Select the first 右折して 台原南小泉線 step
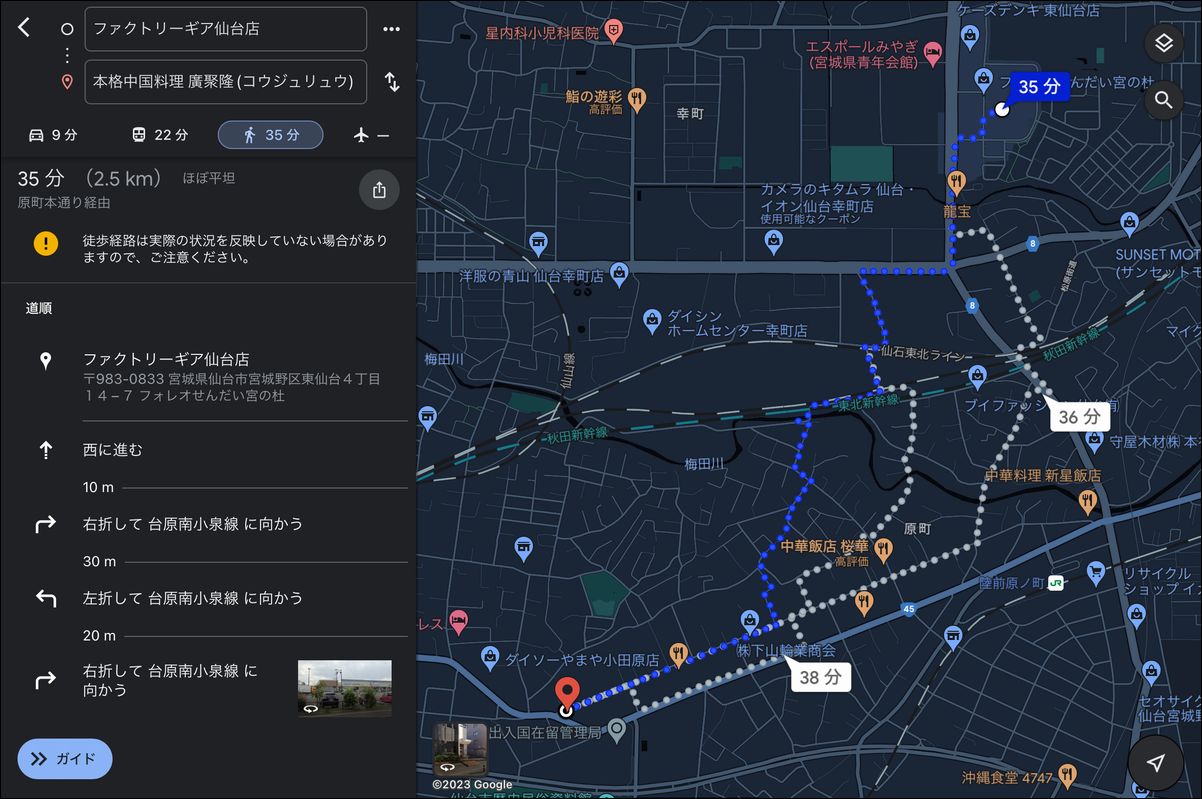This screenshot has height=799, width=1202. [x=210, y=524]
